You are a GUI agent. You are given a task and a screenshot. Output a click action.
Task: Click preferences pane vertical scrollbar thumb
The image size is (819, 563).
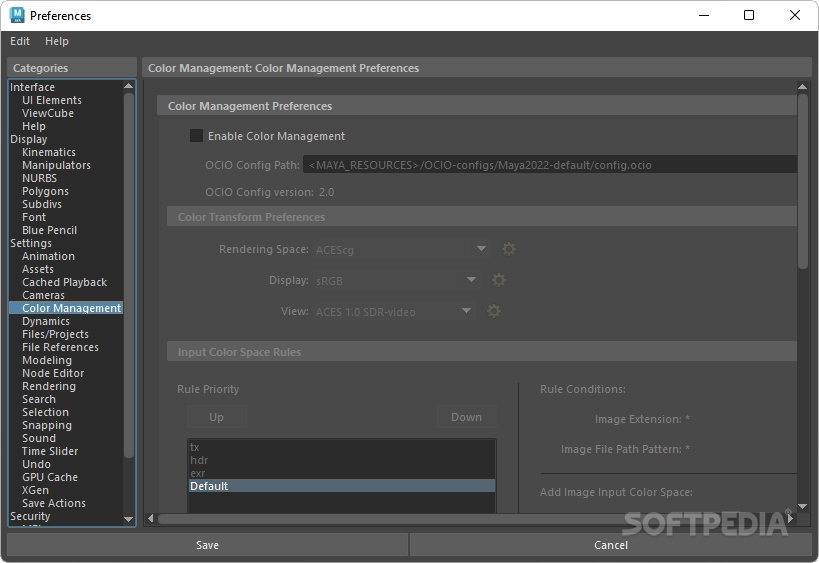(x=803, y=182)
